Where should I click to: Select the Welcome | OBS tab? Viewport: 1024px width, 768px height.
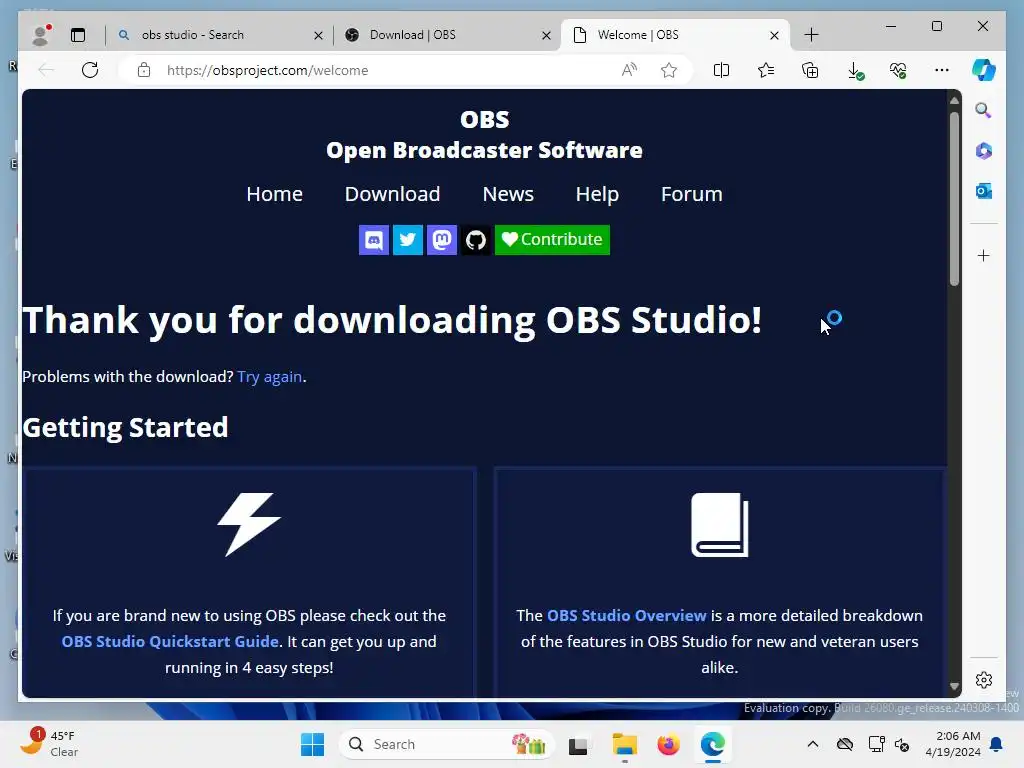coord(675,35)
